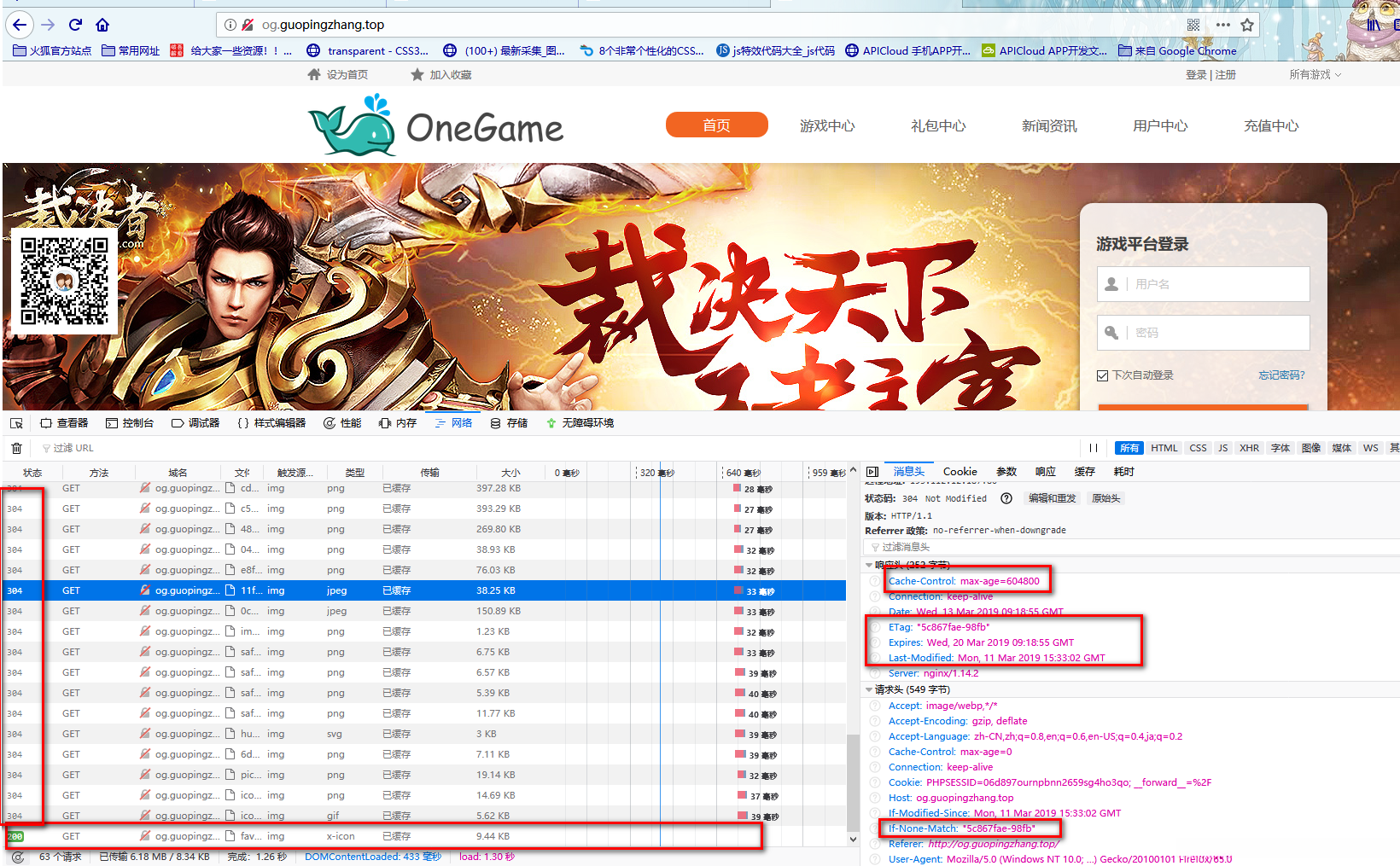Click the status code help question icon

[x=1006, y=498]
